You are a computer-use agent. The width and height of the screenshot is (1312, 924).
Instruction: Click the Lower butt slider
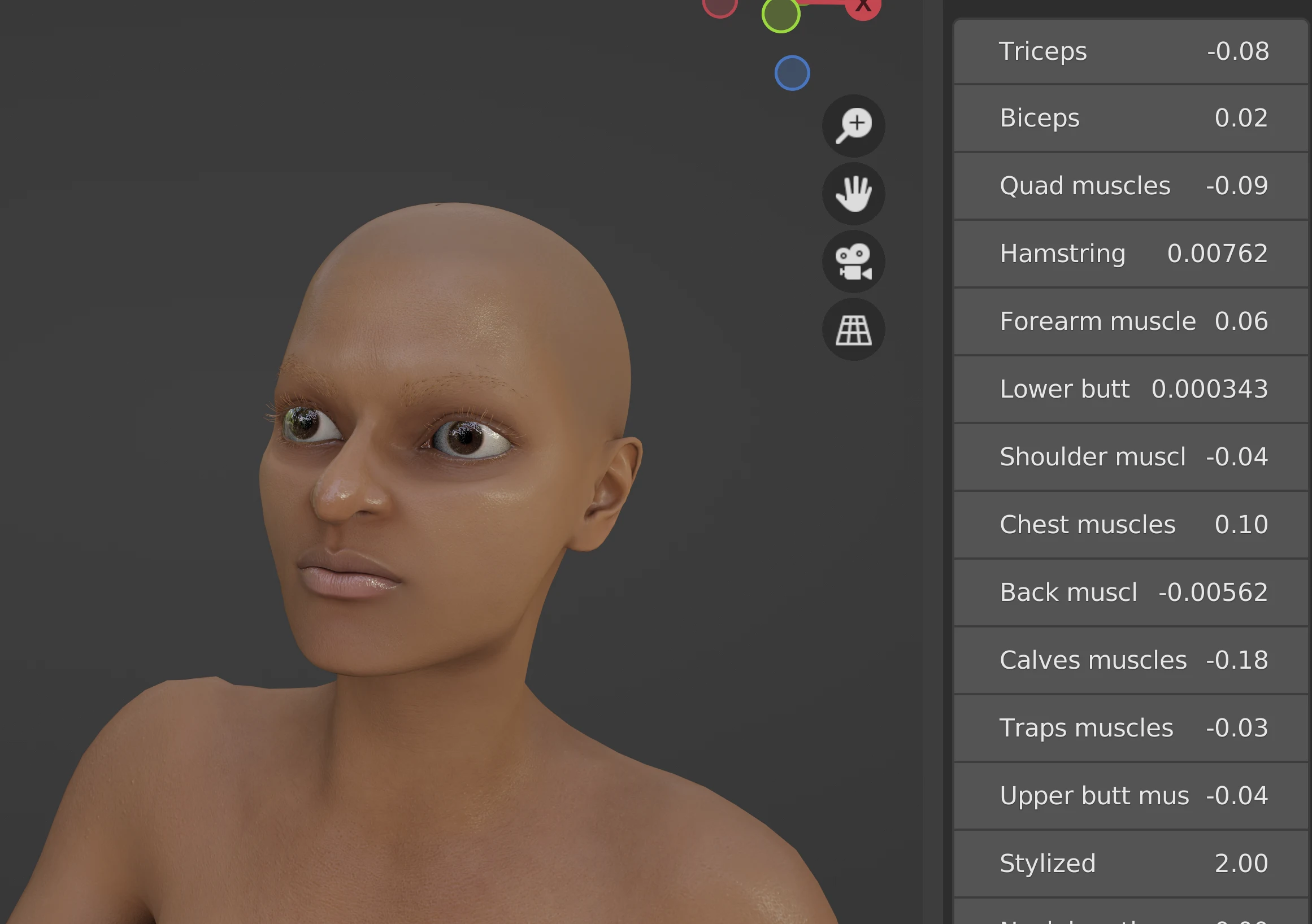pos(1131,390)
